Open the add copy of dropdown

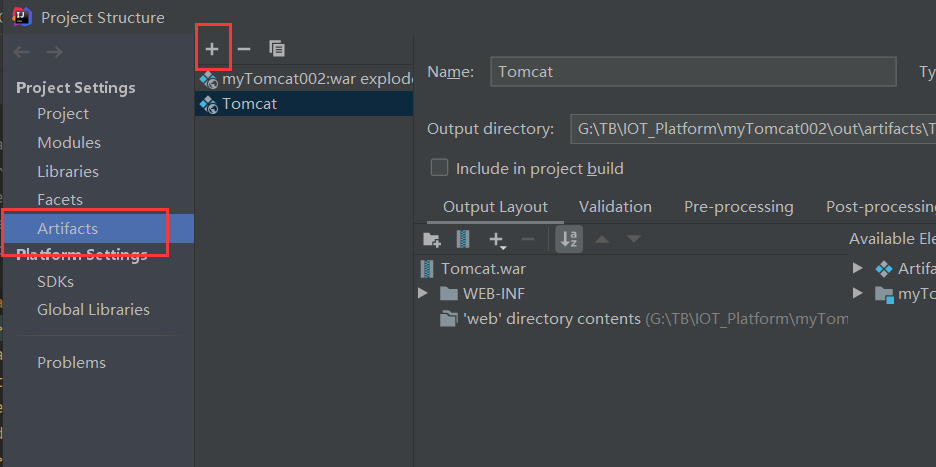[x=497, y=240]
